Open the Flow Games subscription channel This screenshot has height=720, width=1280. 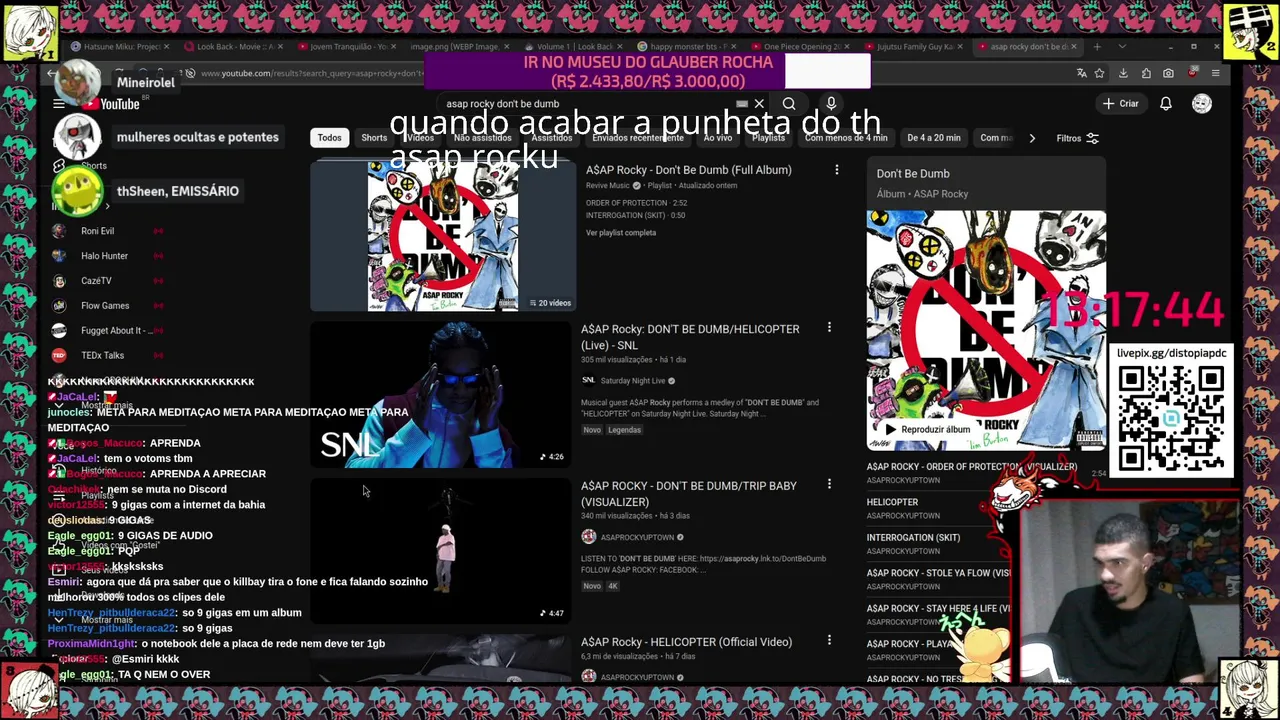coord(105,306)
